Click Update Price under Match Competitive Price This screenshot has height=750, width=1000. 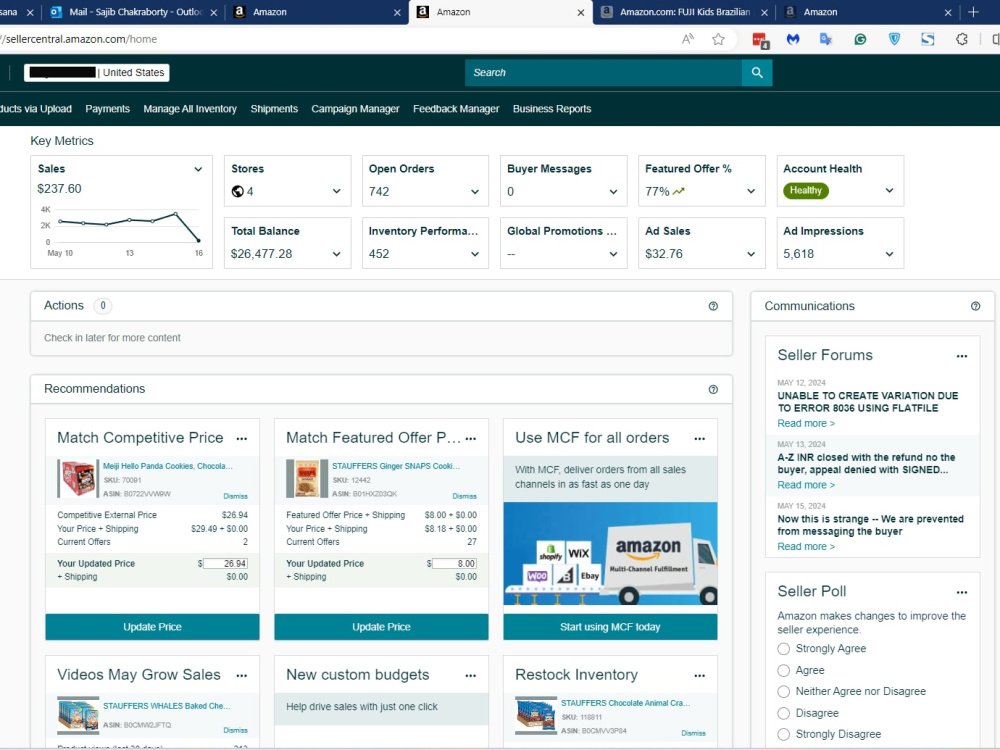(x=152, y=628)
